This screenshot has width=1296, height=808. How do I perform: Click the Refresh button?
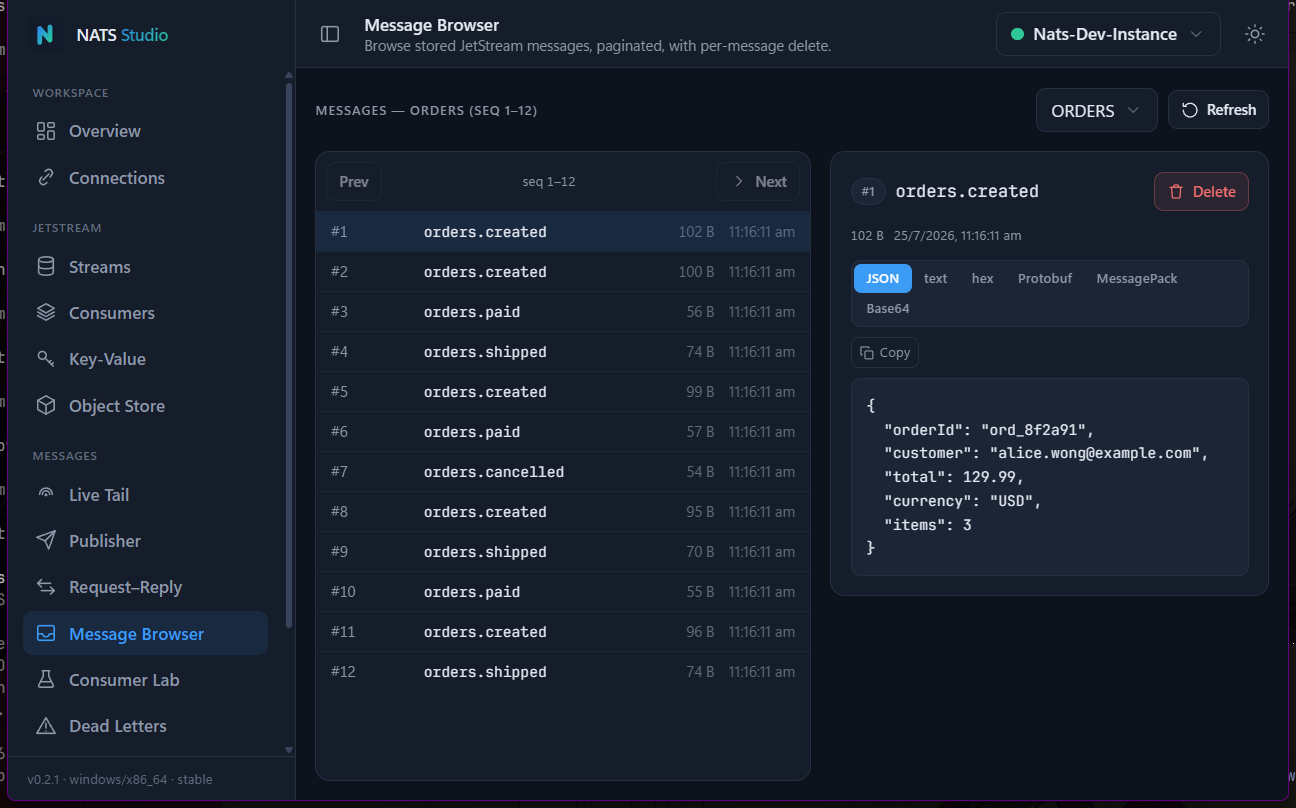[1218, 110]
